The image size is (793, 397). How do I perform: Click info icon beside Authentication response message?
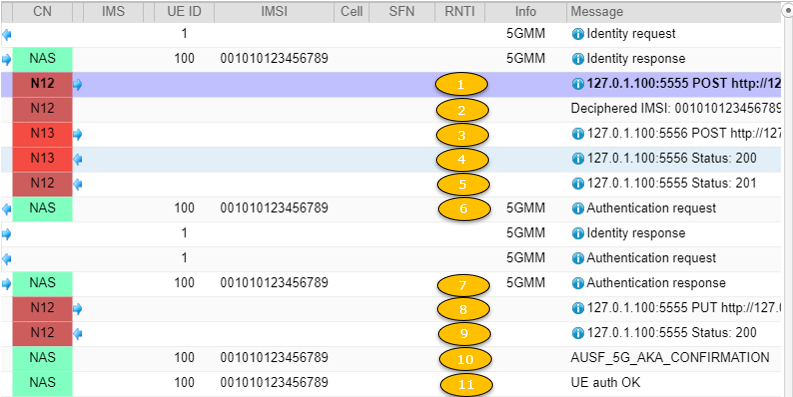(578, 283)
